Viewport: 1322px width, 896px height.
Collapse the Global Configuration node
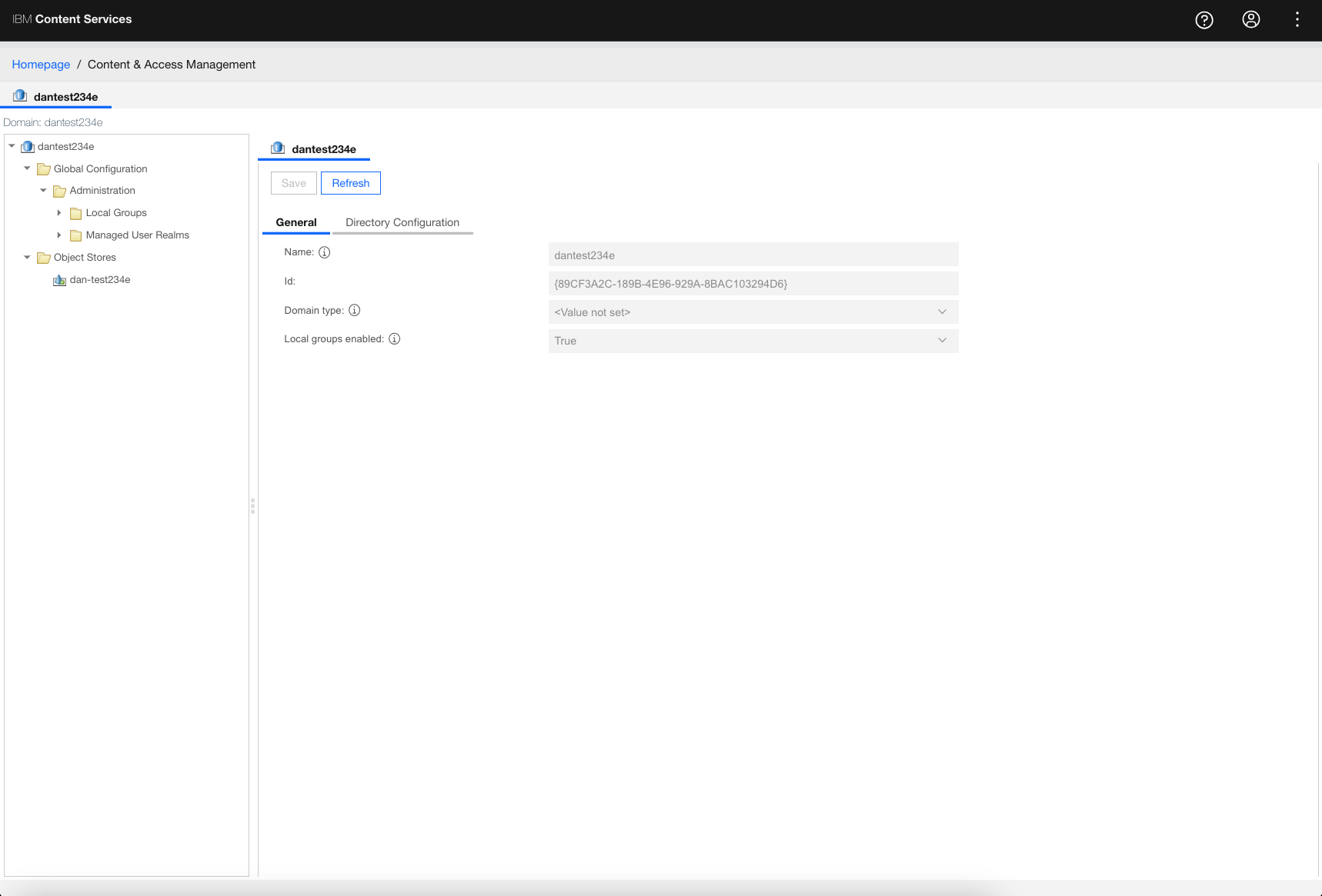pos(27,168)
